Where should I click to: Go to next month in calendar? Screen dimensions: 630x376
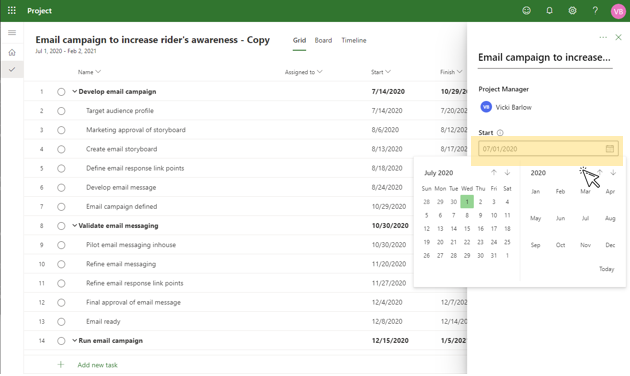click(507, 172)
